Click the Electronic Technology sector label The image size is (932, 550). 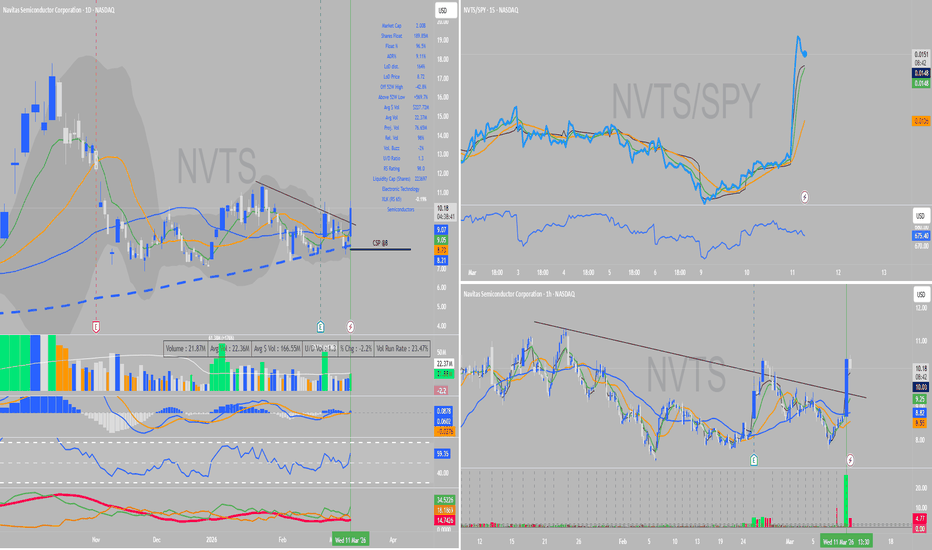(x=401, y=188)
